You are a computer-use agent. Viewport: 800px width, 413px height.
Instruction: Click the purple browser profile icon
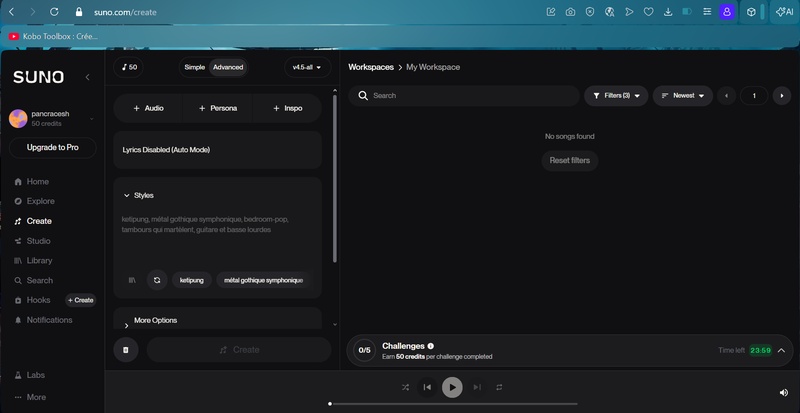point(727,12)
